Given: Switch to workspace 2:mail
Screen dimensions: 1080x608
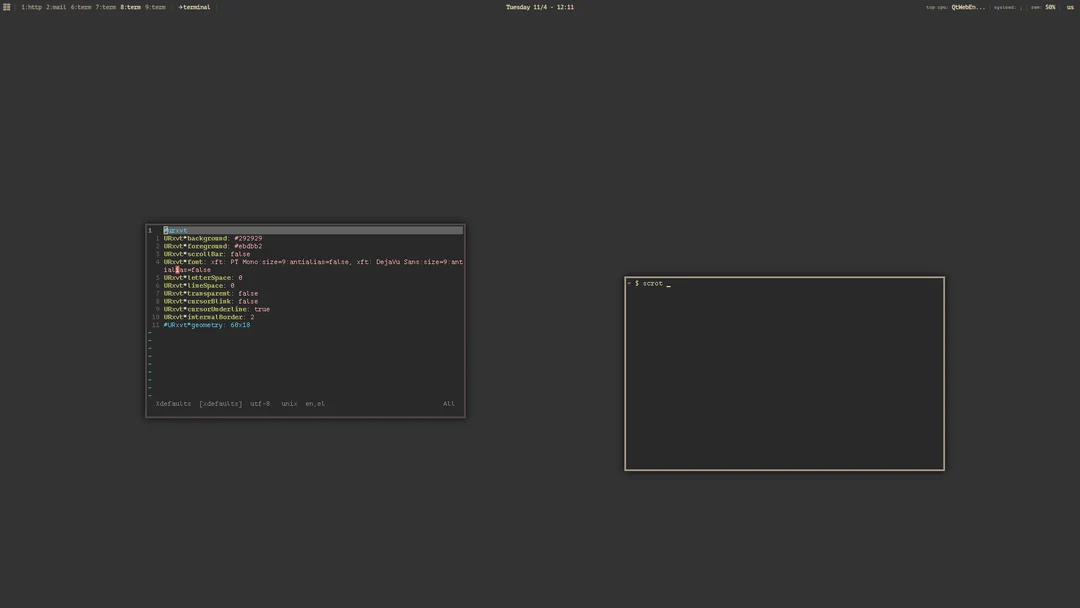Looking at the screenshot, I should pos(58,7).
